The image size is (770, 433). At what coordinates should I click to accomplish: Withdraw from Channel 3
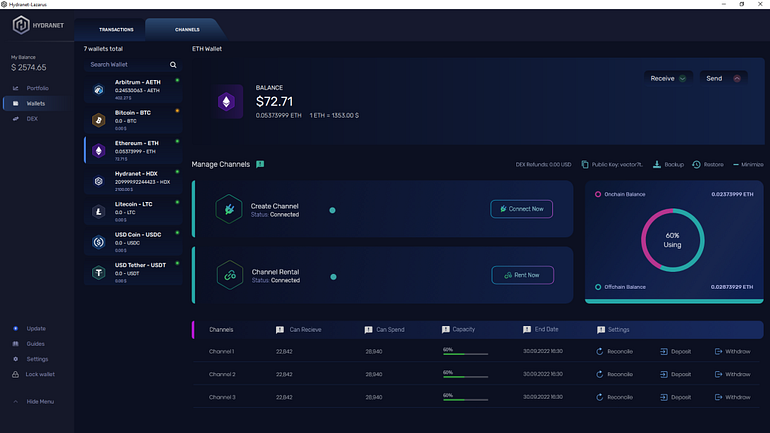[732, 397]
